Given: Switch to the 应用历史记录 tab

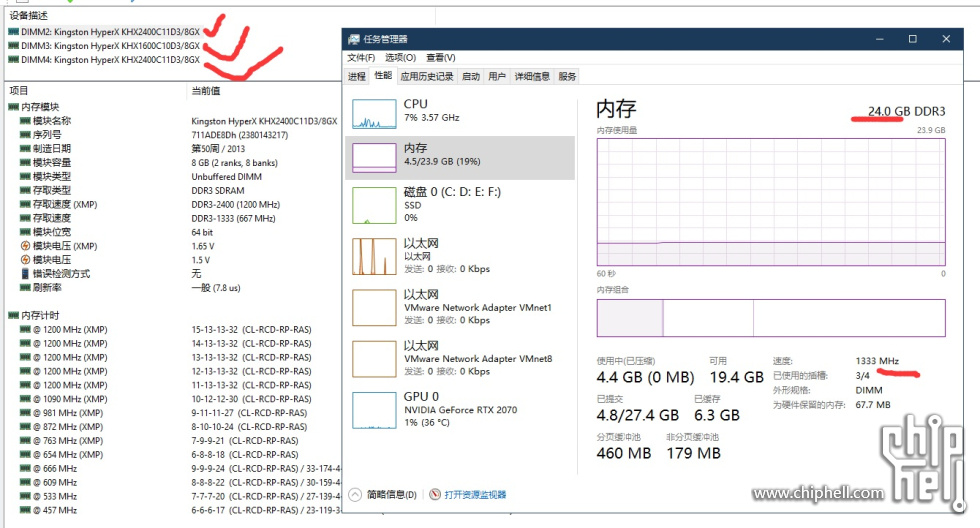Looking at the screenshot, I should pos(427,76).
